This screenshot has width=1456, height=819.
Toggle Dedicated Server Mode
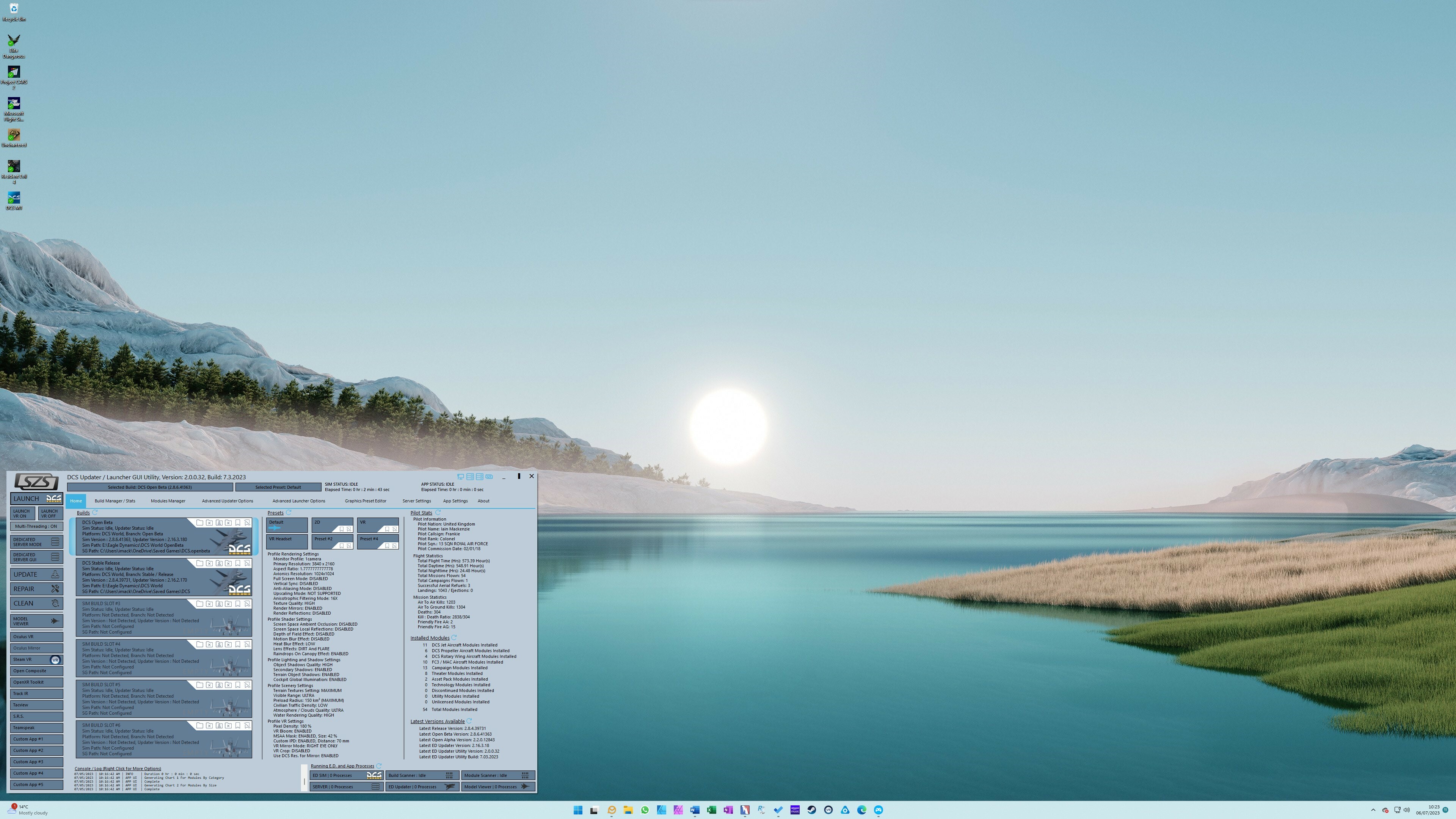pyautogui.click(x=36, y=542)
